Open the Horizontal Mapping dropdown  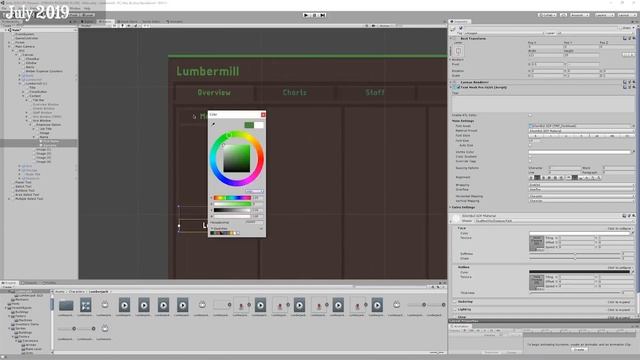click(x=582, y=196)
